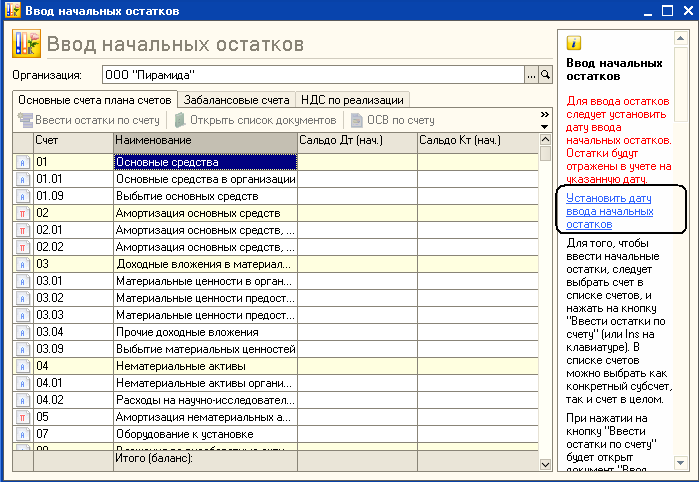Click account number cell '03.01'
This screenshot has height=482, width=699.
click(x=74, y=281)
